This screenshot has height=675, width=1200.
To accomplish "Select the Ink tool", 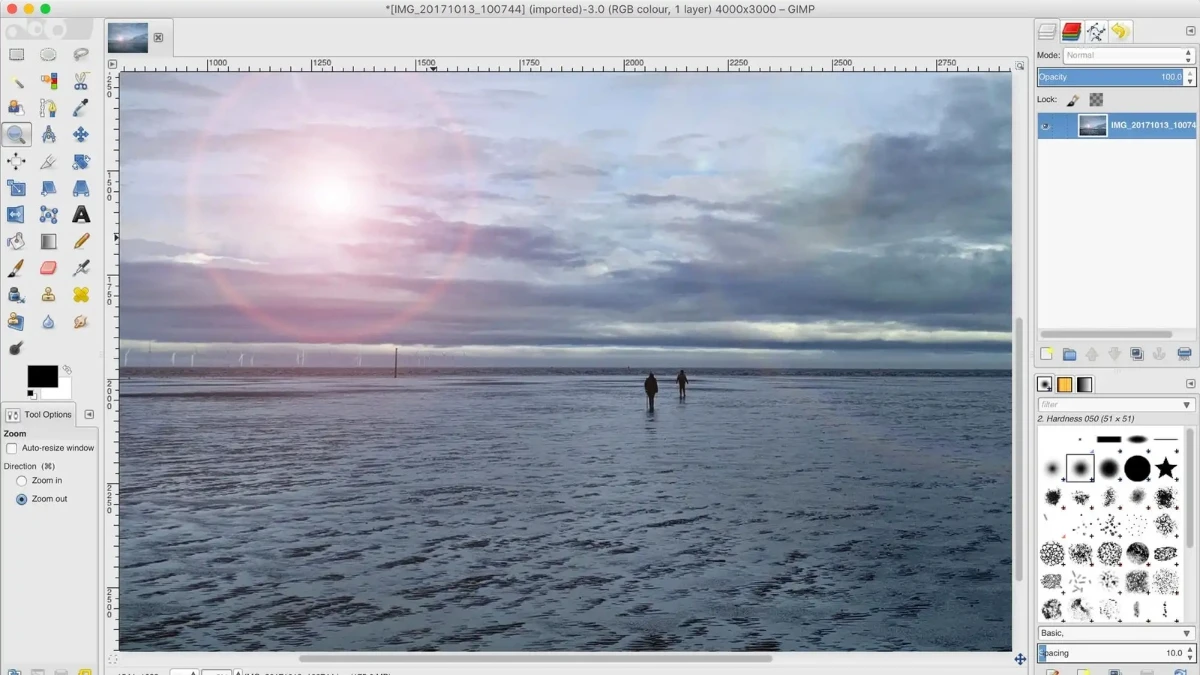I will click(16, 295).
